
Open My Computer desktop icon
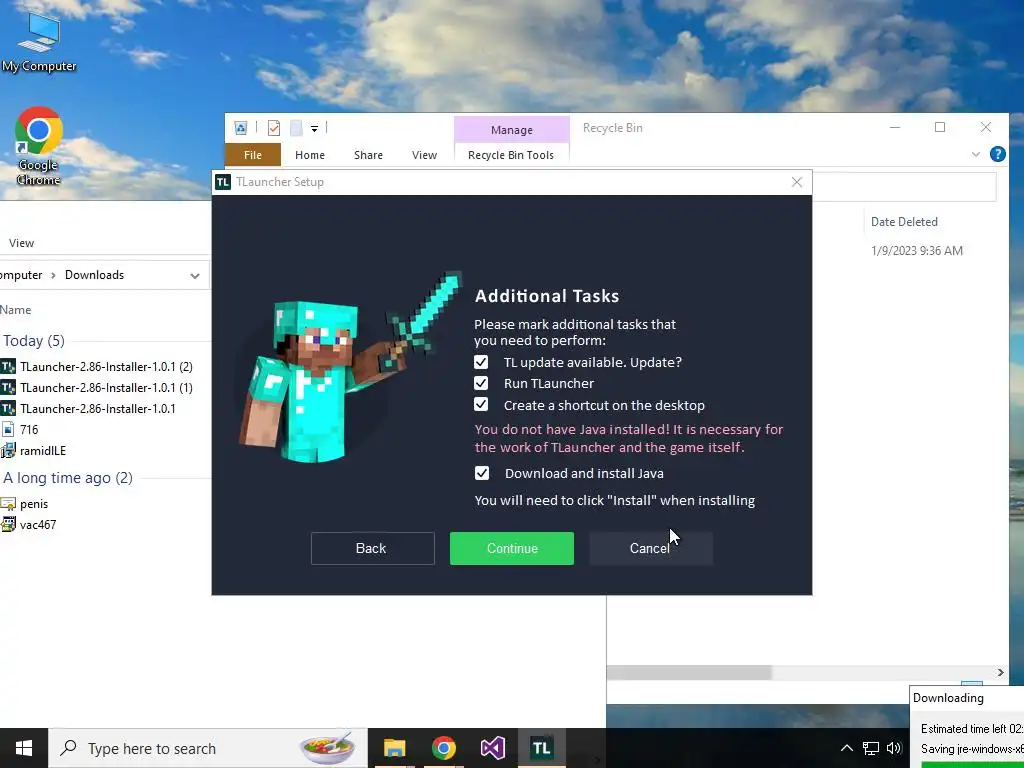point(39,42)
